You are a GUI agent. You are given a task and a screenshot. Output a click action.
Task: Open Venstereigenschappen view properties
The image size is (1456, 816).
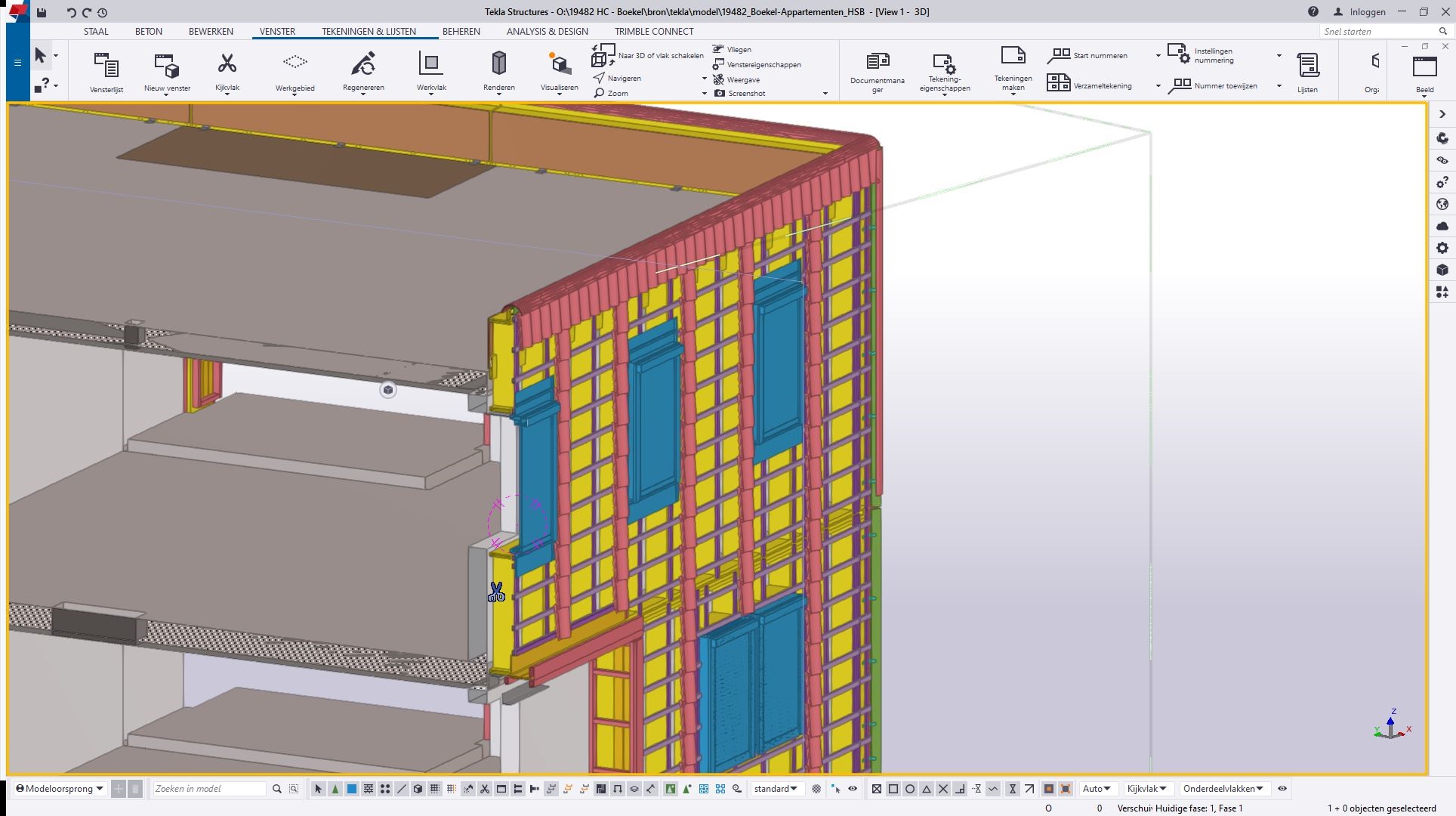point(757,64)
